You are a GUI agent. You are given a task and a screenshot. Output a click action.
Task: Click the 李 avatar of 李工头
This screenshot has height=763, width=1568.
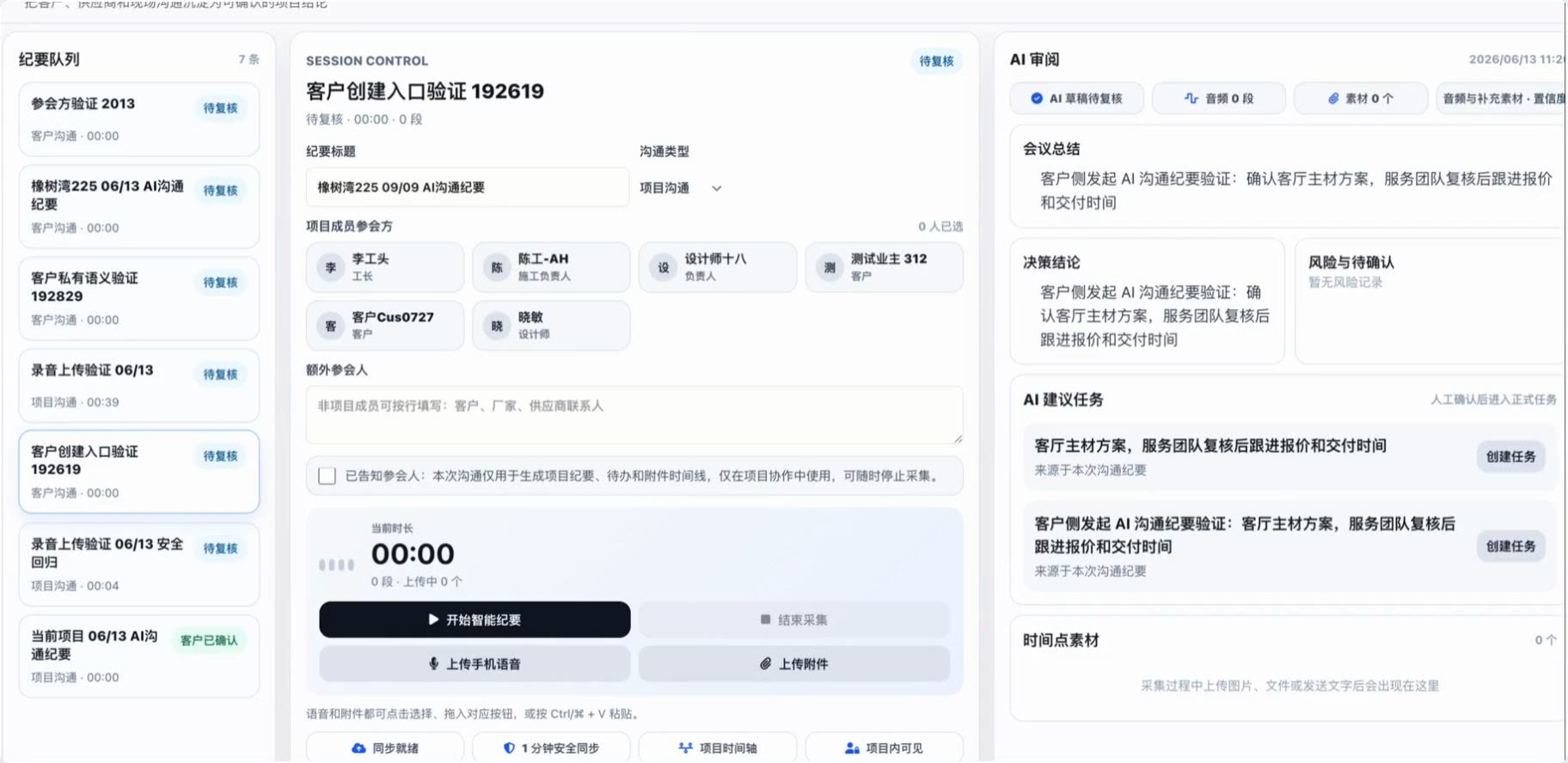[331, 267]
